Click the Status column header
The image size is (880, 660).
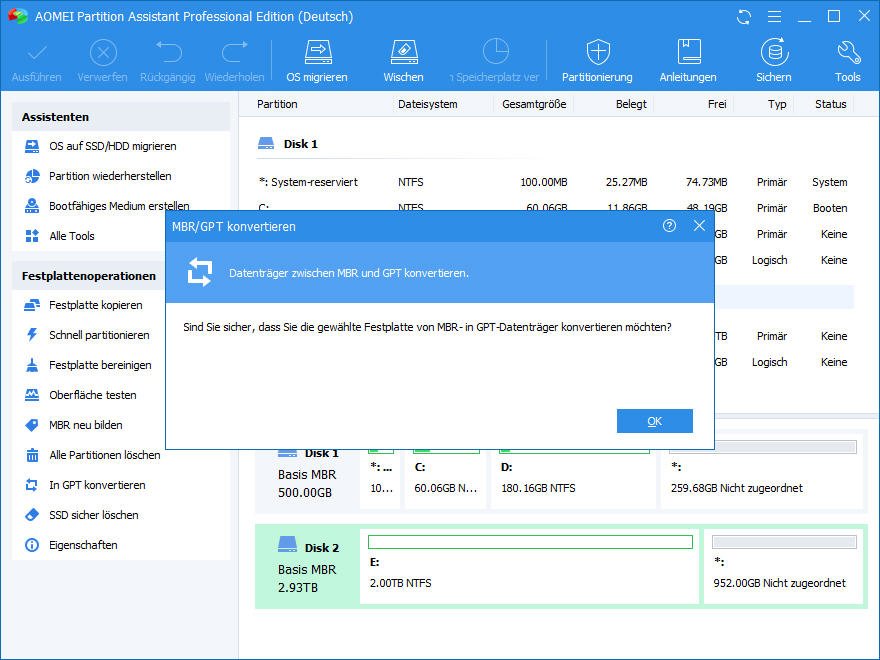pos(831,104)
